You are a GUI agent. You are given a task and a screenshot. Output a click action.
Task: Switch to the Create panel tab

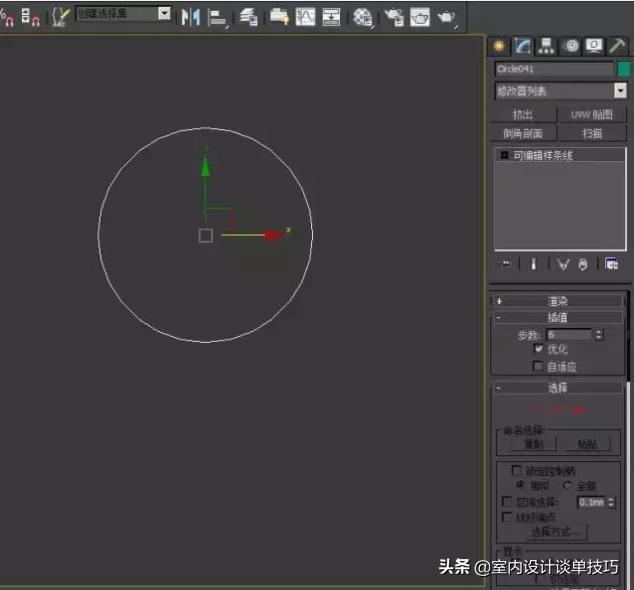click(x=499, y=46)
